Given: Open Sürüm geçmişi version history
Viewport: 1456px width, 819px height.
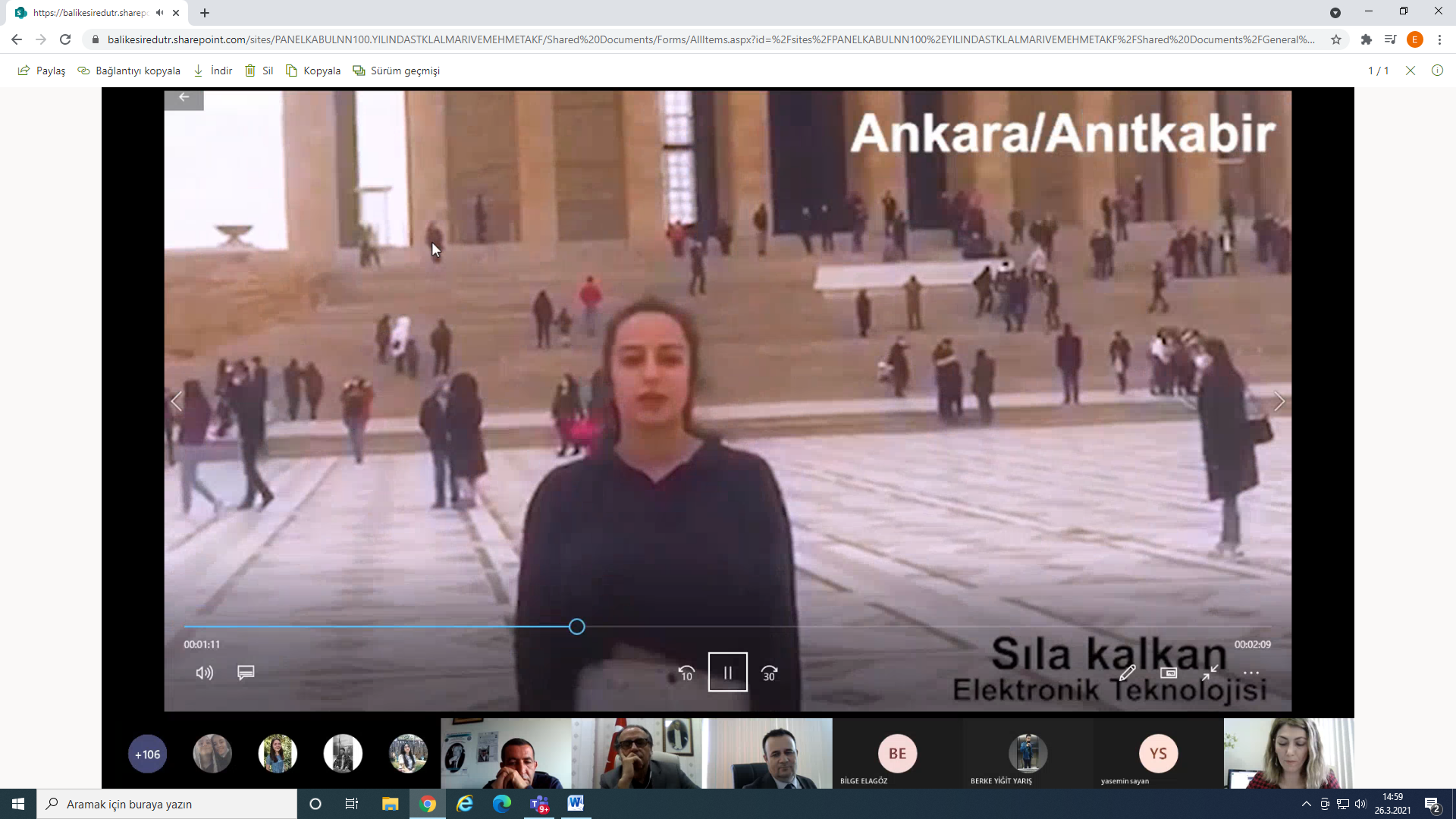Looking at the screenshot, I should tap(396, 71).
